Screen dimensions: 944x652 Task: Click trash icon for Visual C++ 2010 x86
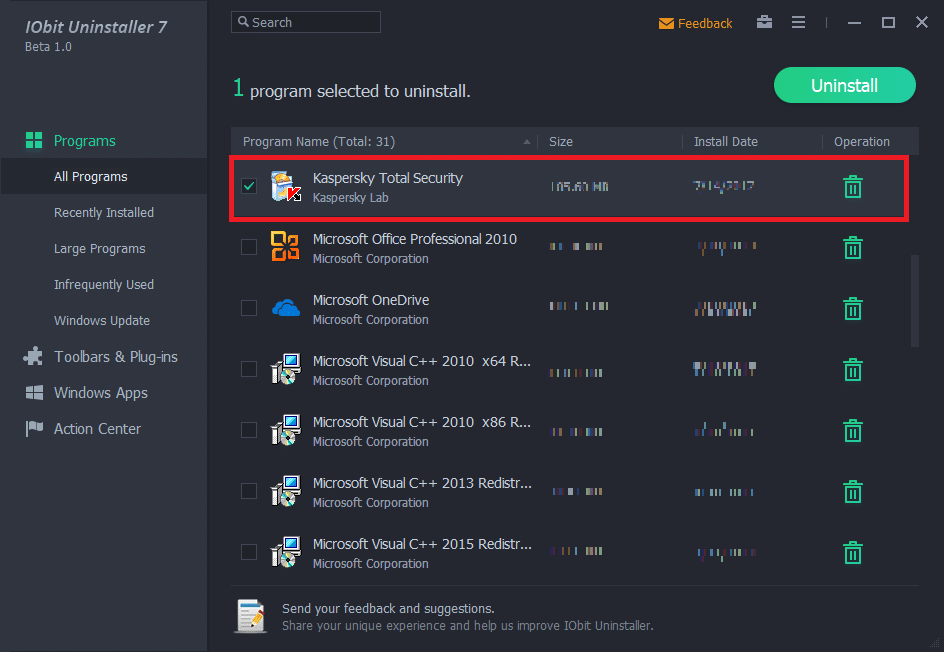(x=852, y=430)
